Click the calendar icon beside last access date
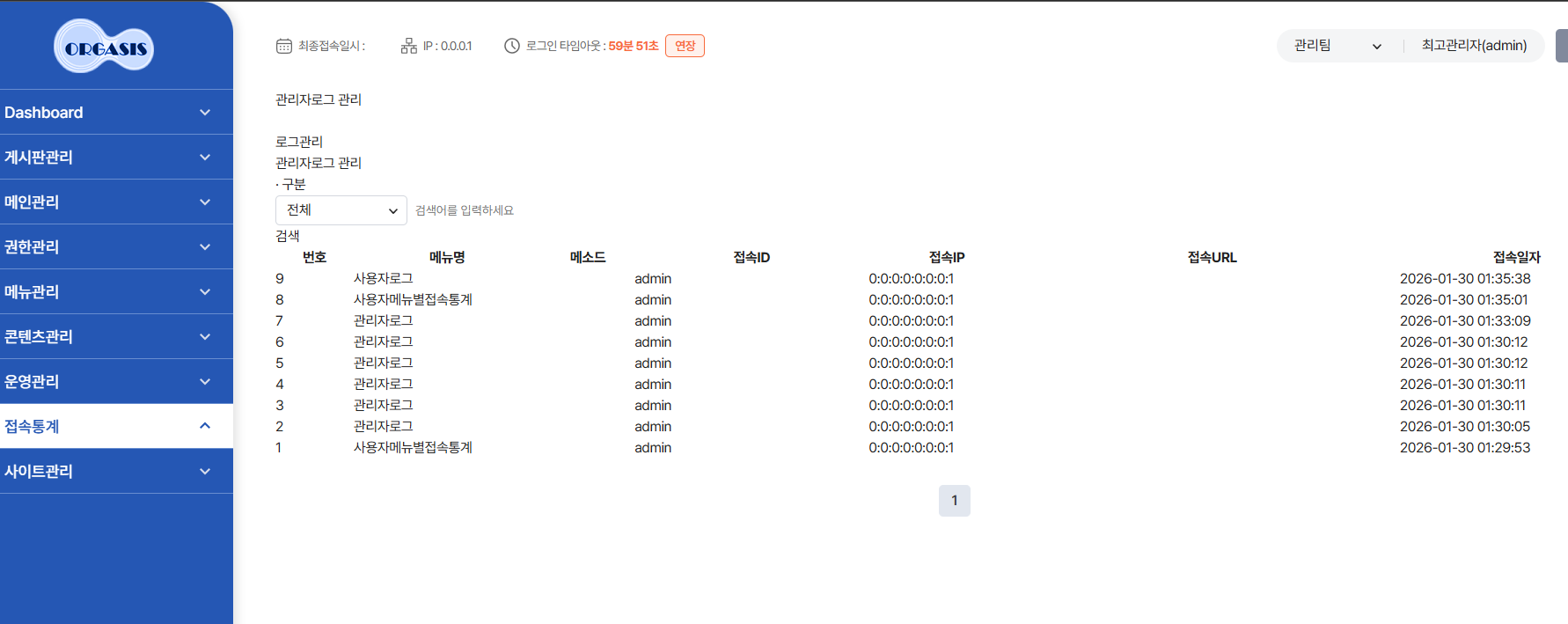1568x624 pixels. point(283,46)
